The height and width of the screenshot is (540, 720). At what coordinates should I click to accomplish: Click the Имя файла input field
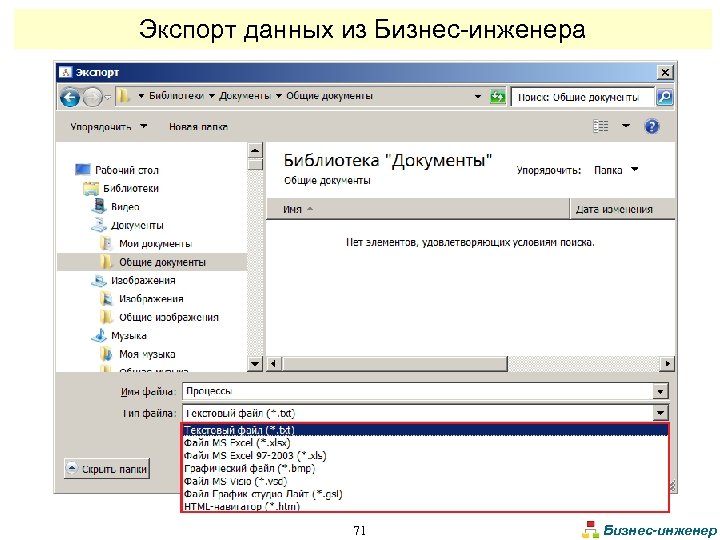tap(418, 391)
